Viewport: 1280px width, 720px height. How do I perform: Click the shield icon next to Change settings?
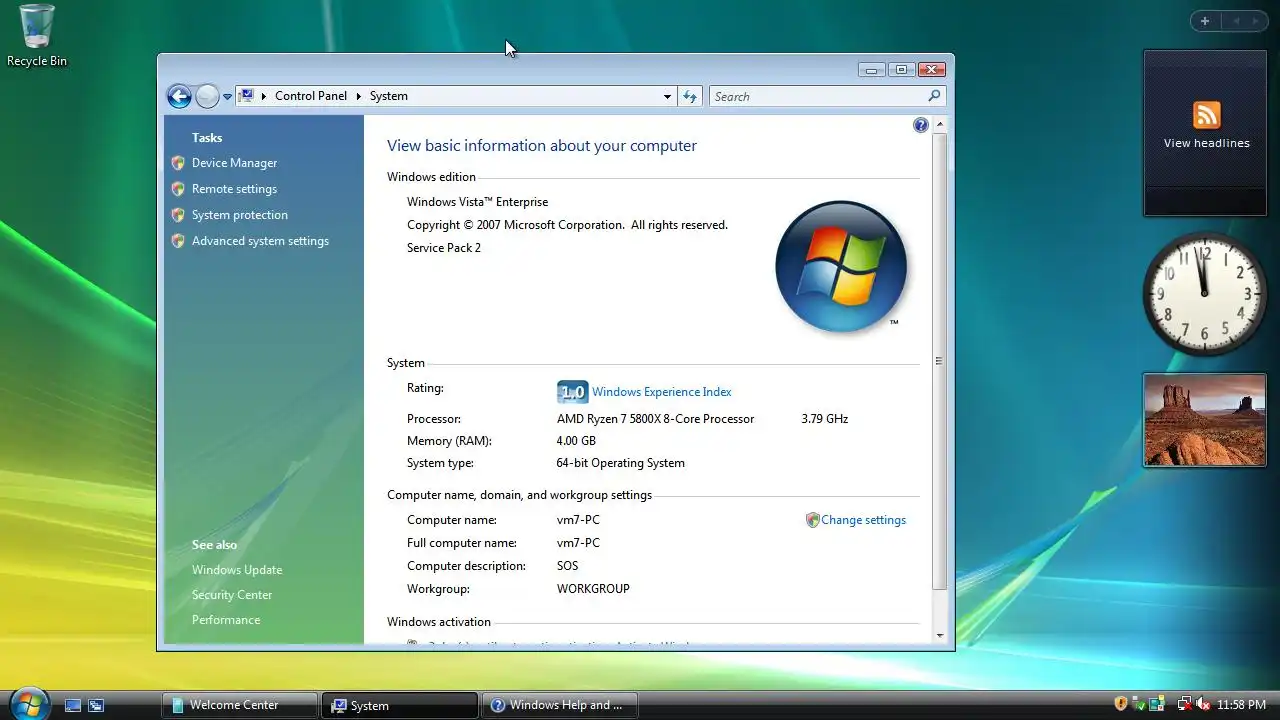(812, 520)
